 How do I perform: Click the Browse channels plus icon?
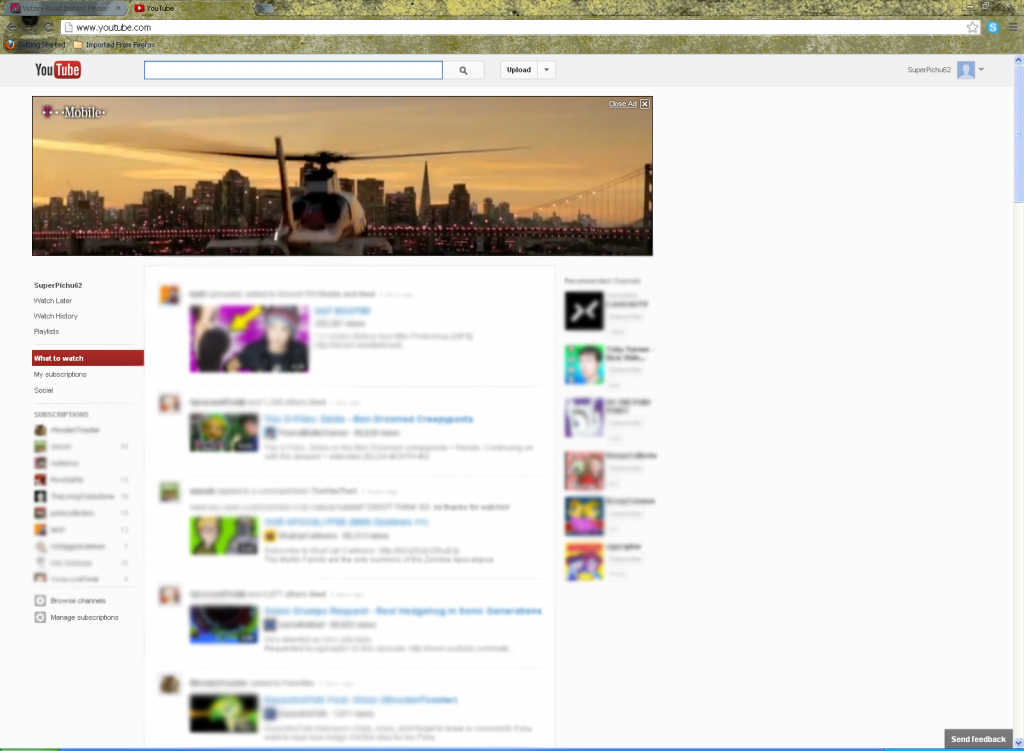(x=40, y=601)
